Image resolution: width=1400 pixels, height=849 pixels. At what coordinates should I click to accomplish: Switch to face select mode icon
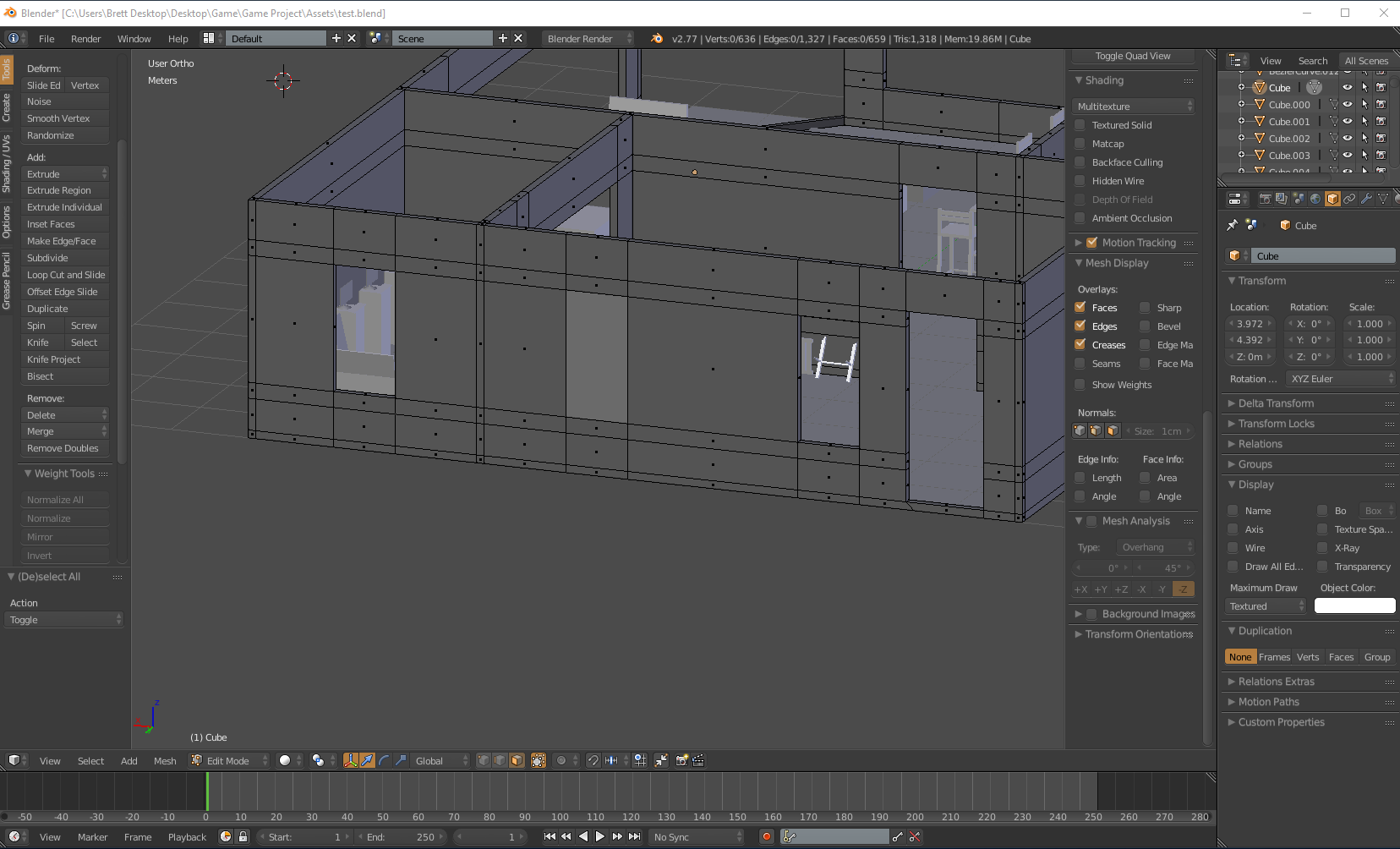point(517,760)
